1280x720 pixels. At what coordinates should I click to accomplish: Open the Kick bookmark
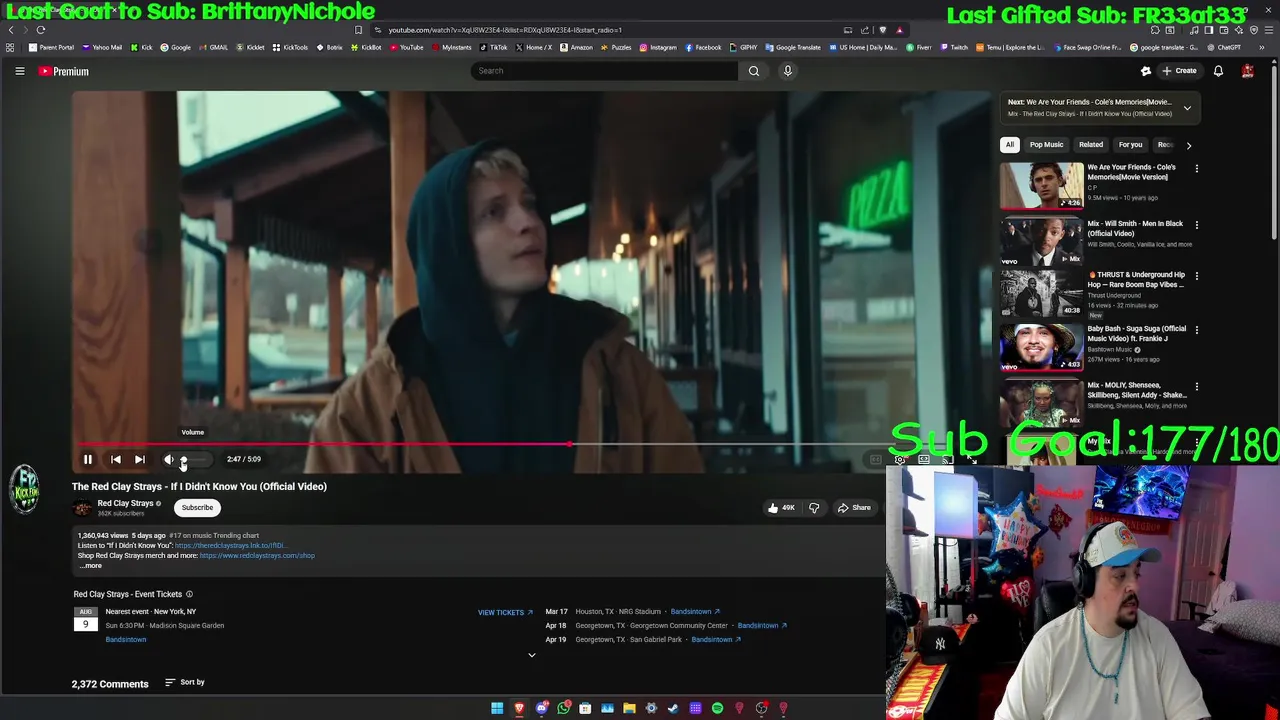click(141, 47)
